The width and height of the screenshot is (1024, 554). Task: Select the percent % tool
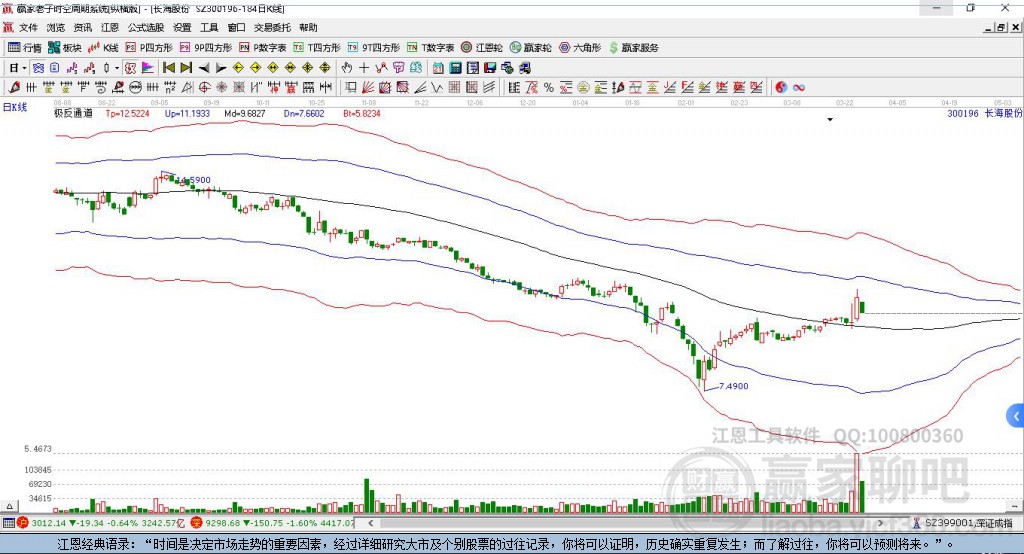(x=549, y=88)
